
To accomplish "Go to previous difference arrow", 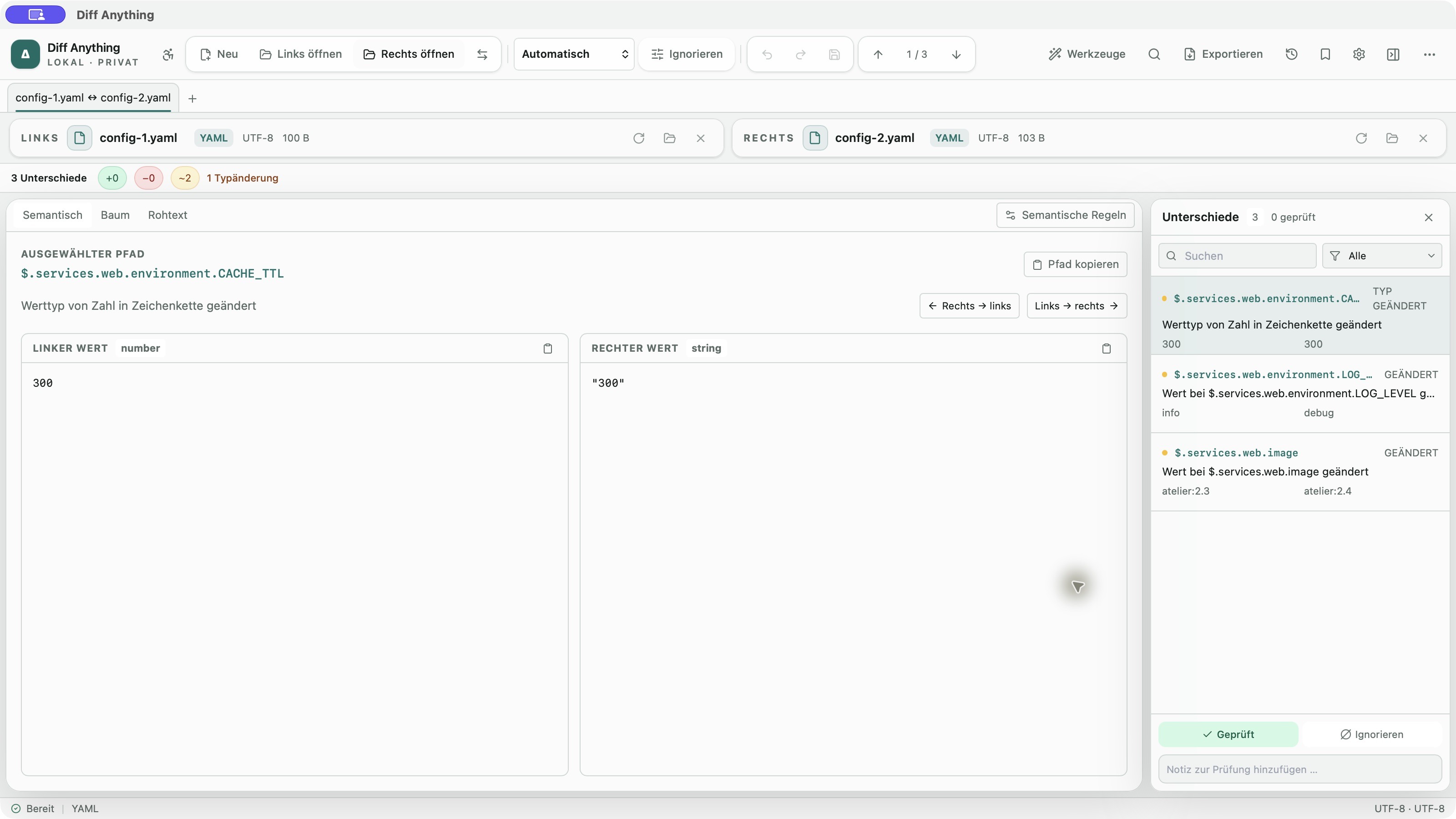I will pos(878,54).
